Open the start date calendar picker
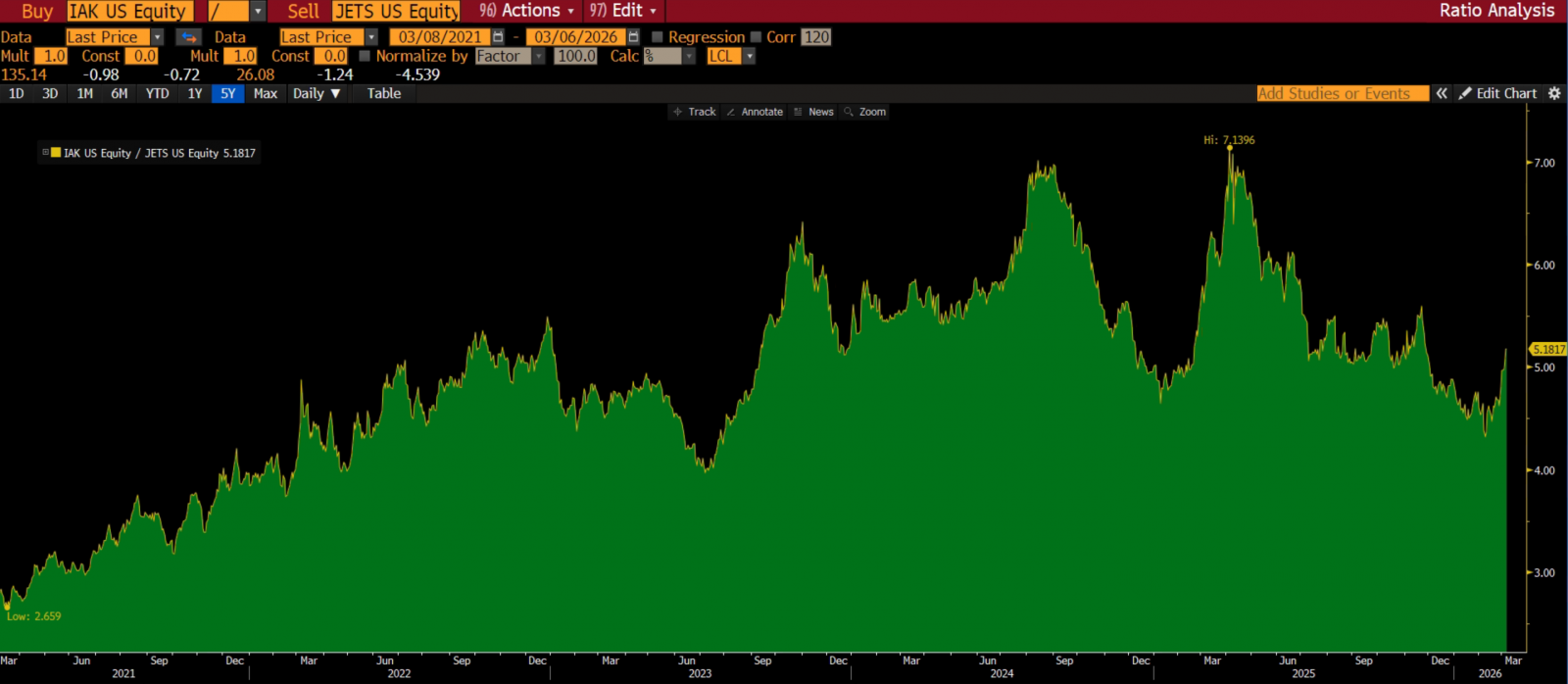The height and width of the screenshot is (684, 1568). pyautogui.click(x=498, y=37)
